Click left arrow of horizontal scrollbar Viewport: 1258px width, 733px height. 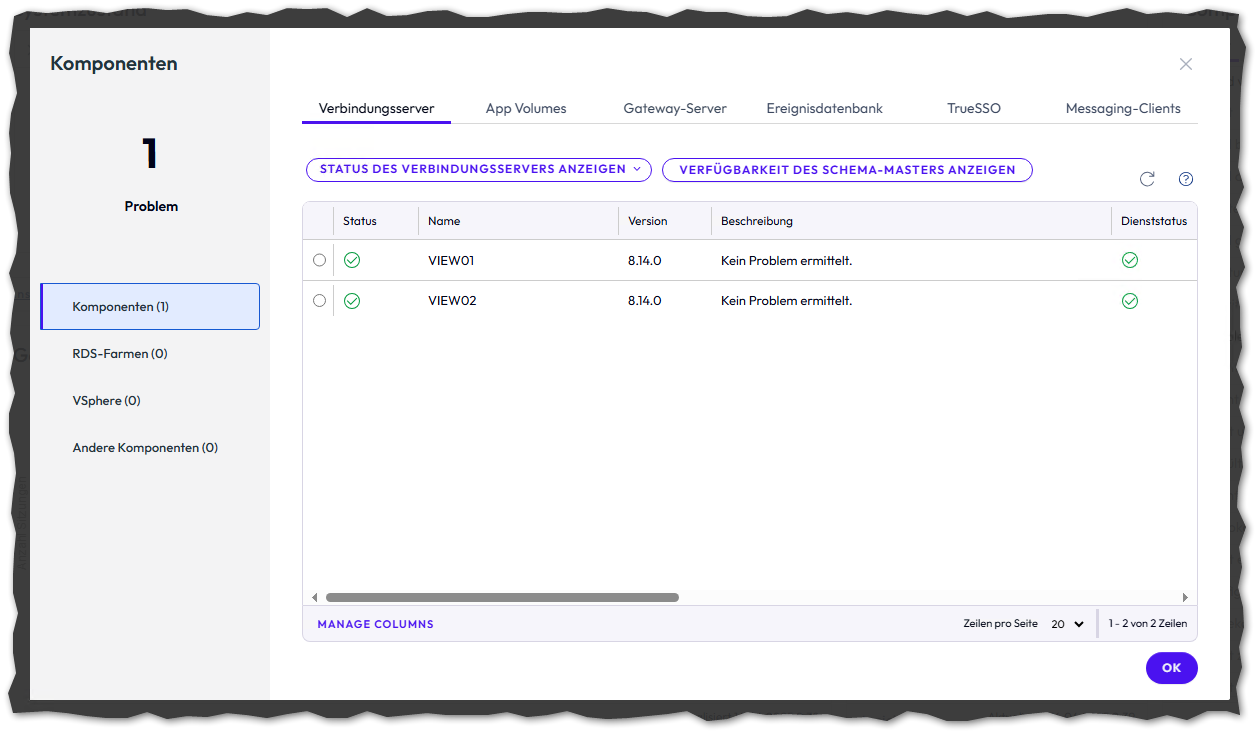click(314, 598)
